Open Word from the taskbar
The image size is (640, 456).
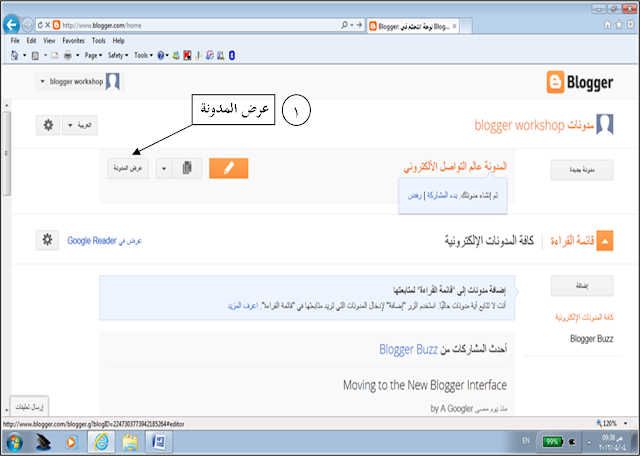159,442
